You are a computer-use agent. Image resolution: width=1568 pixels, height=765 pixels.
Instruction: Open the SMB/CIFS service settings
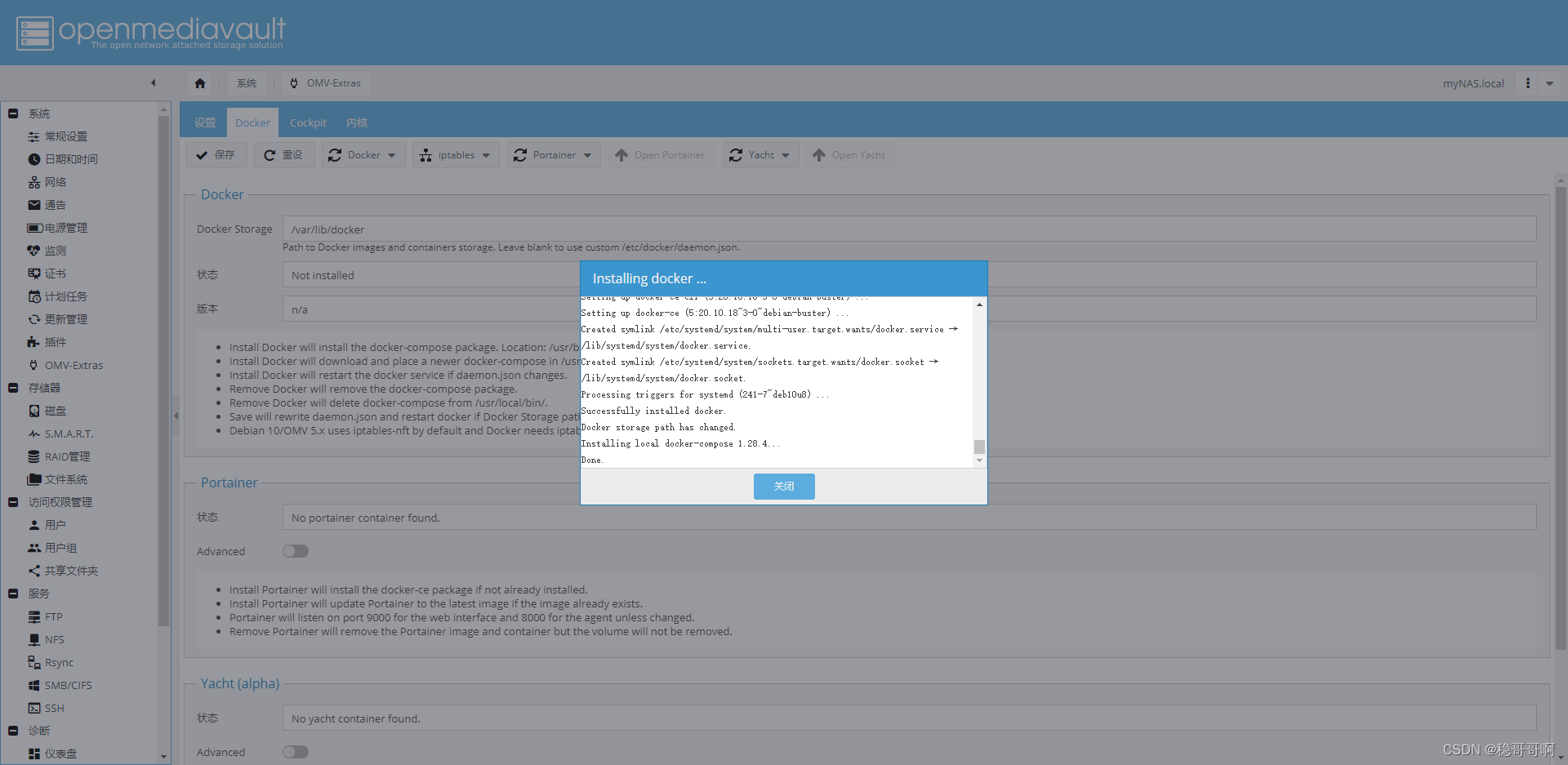point(67,685)
